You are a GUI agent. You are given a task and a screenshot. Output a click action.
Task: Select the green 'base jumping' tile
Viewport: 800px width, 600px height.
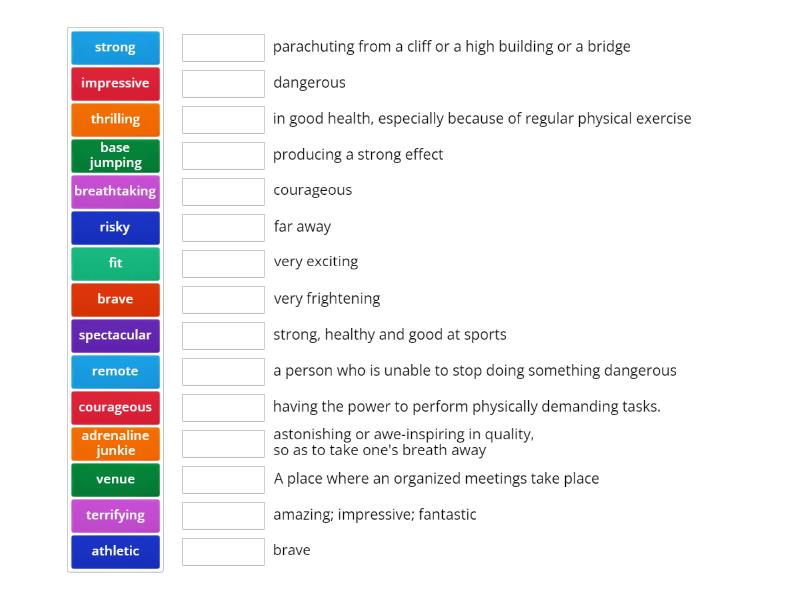coord(115,155)
